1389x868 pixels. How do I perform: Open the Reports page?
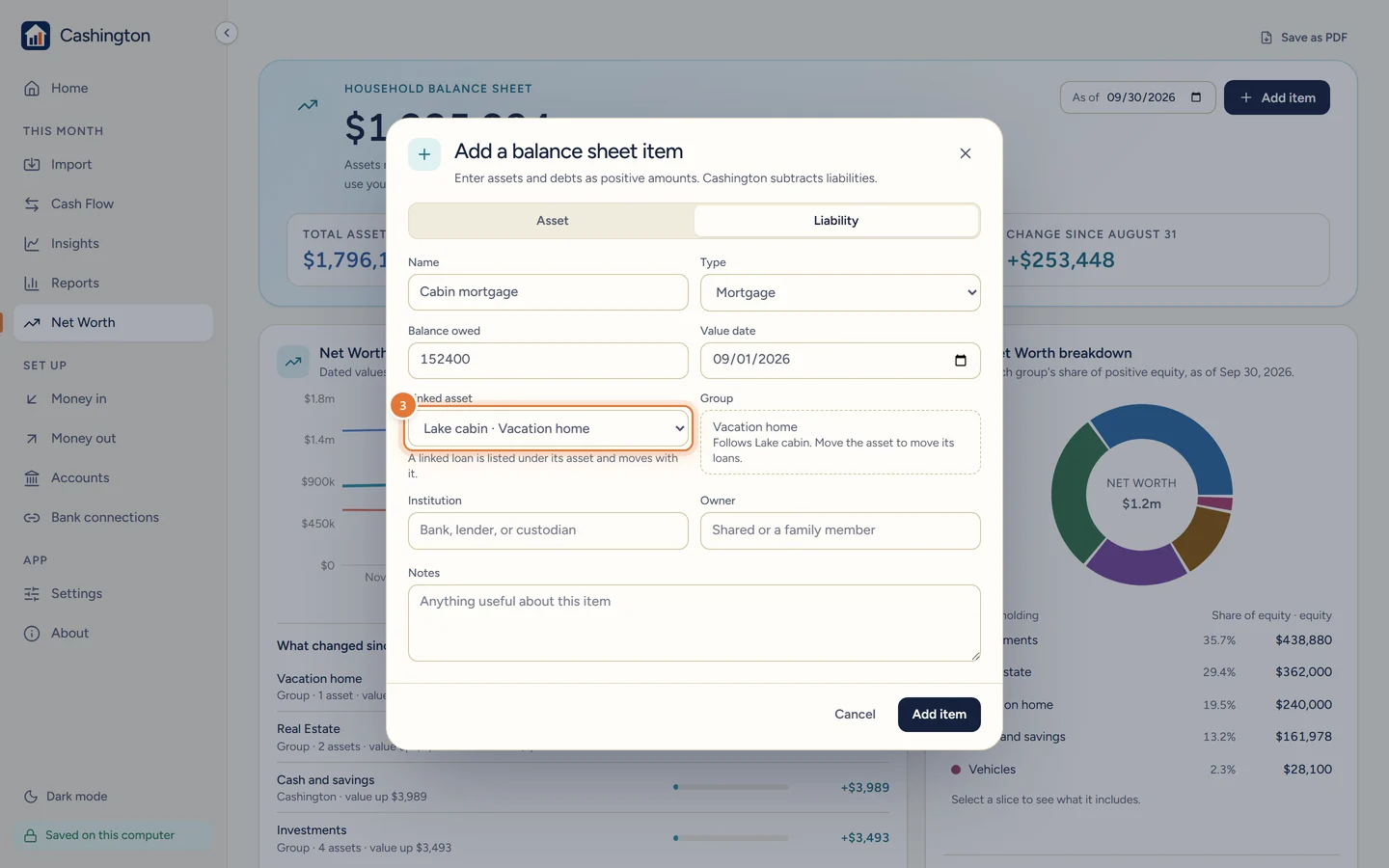(x=114, y=283)
